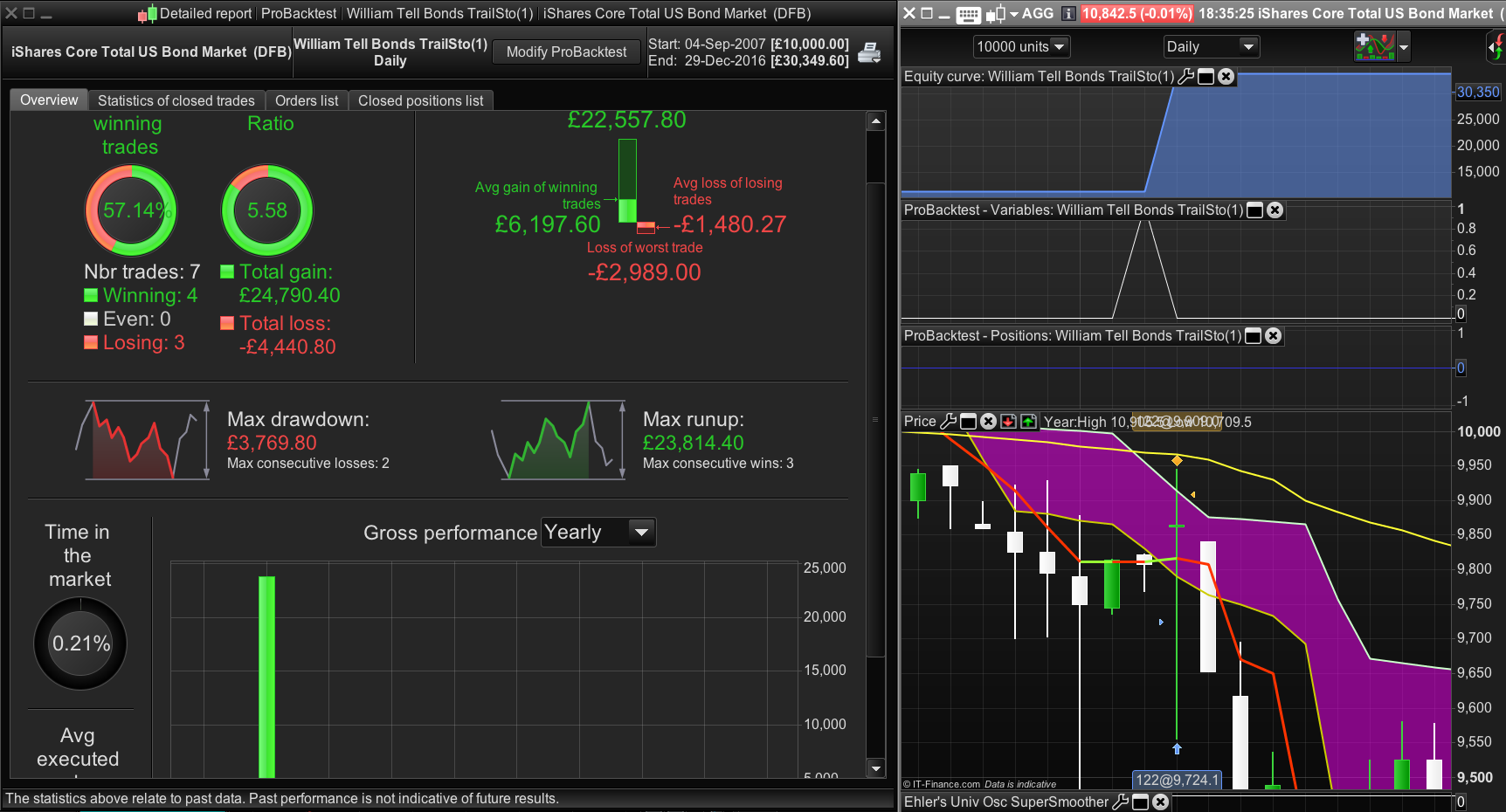Open Price panel settings wrench
This screenshot has width=1506, height=812.
pyautogui.click(x=948, y=422)
